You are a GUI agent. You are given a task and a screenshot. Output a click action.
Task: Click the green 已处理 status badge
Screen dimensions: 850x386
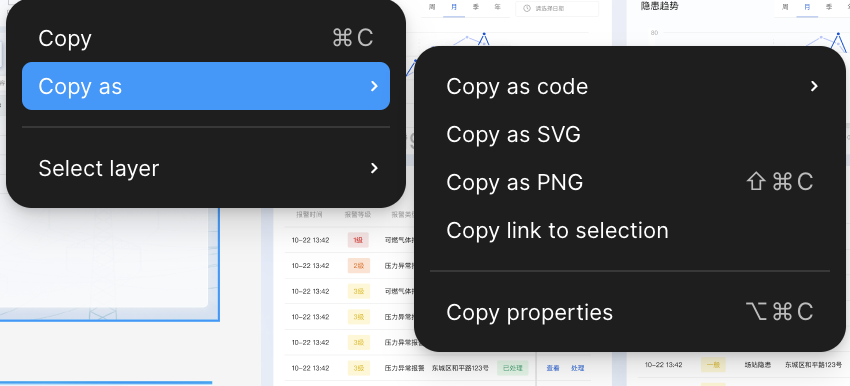click(512, 368)
